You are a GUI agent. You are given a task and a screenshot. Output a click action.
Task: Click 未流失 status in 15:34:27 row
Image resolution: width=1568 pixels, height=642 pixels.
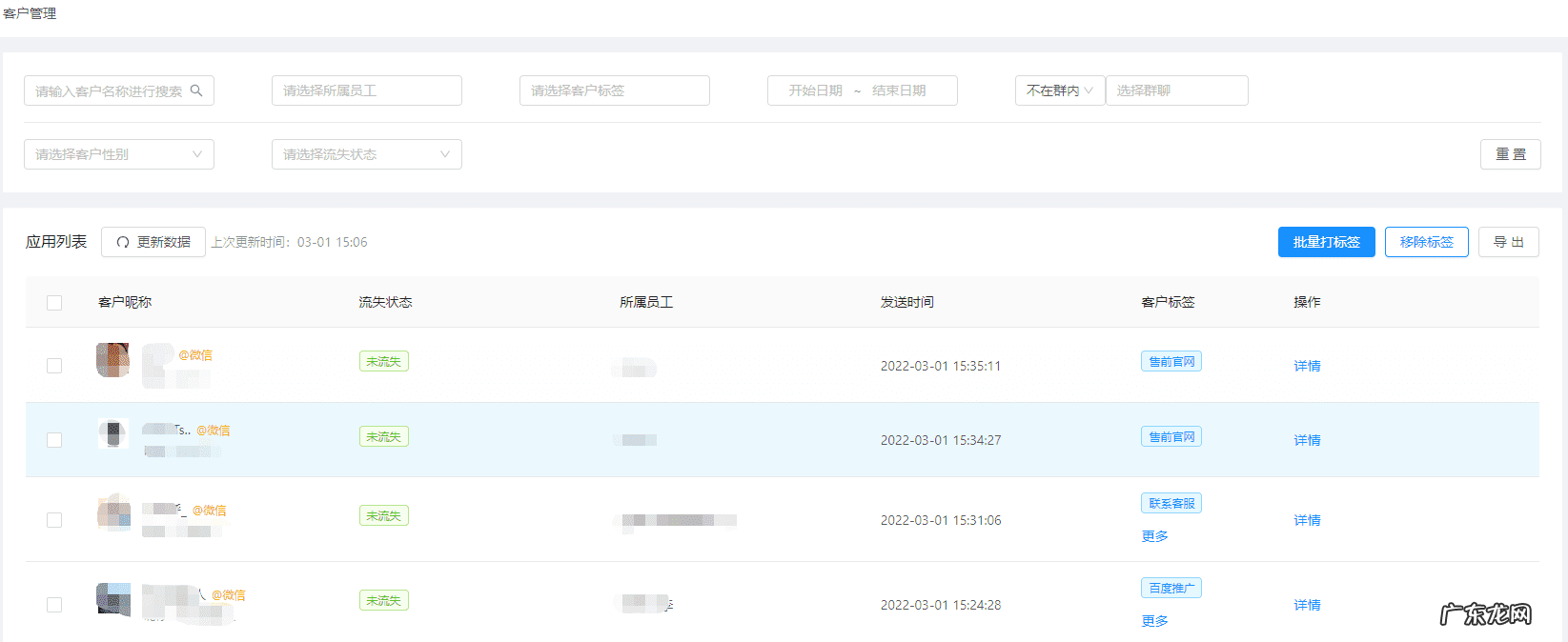(x=384, y=436)
